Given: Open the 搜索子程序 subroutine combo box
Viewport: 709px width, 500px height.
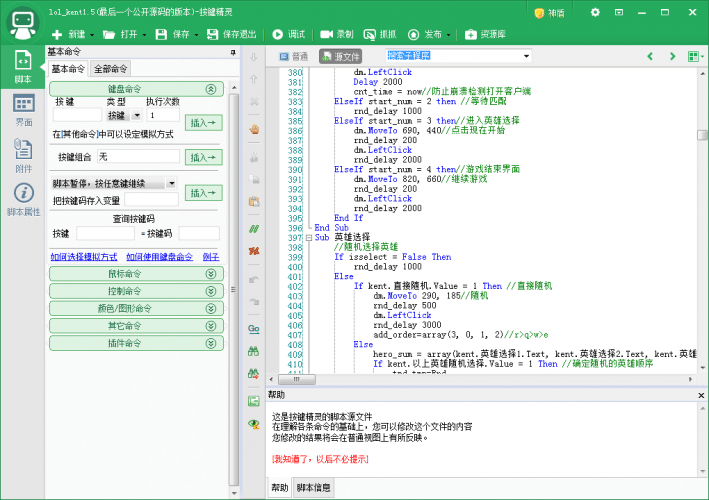Looking at the screenshot, I should coord(458,56).
